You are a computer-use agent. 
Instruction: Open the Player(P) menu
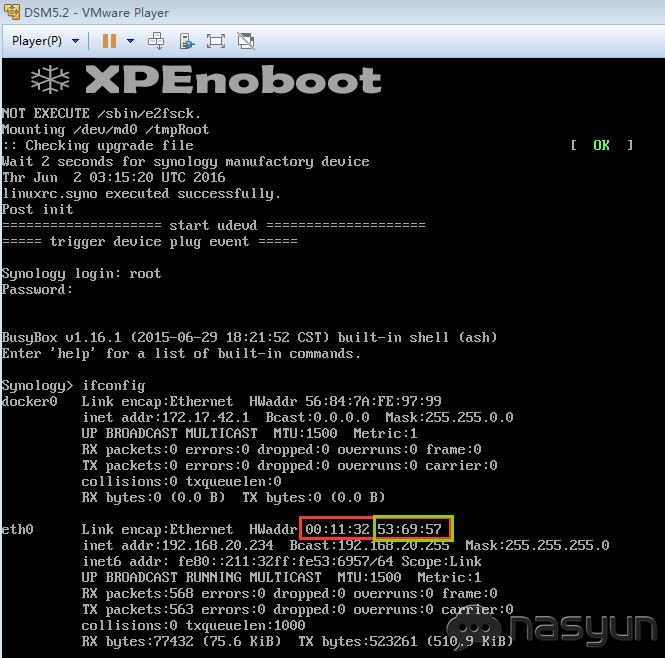(36, 41)
